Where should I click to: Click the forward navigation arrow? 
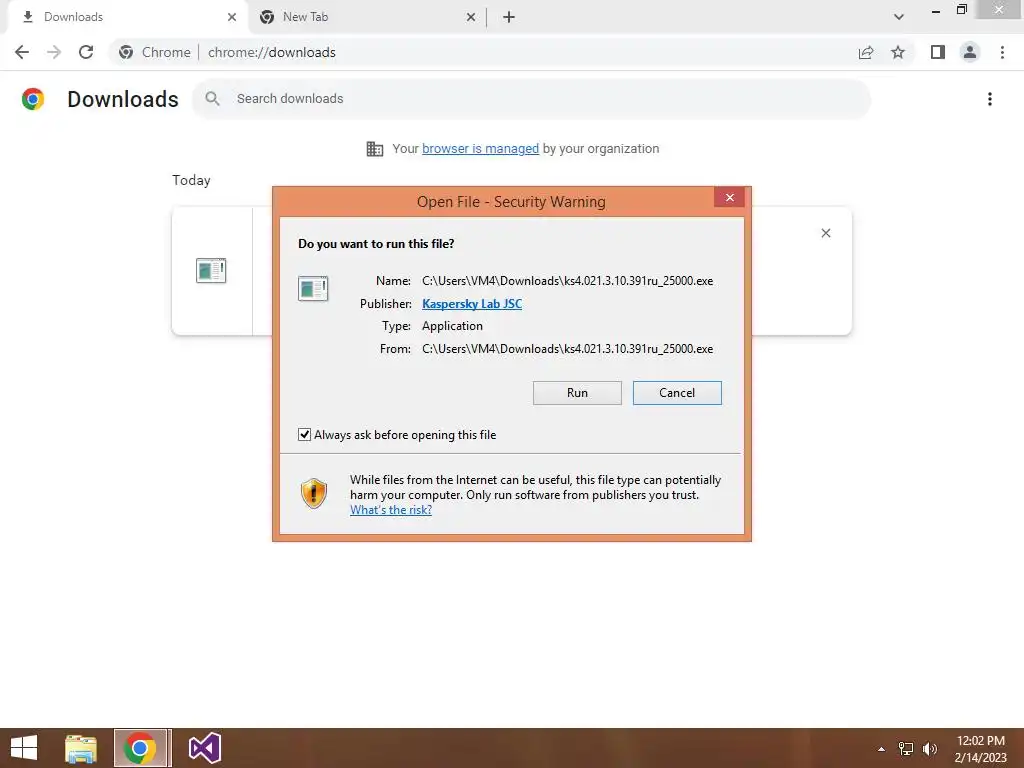54,52
